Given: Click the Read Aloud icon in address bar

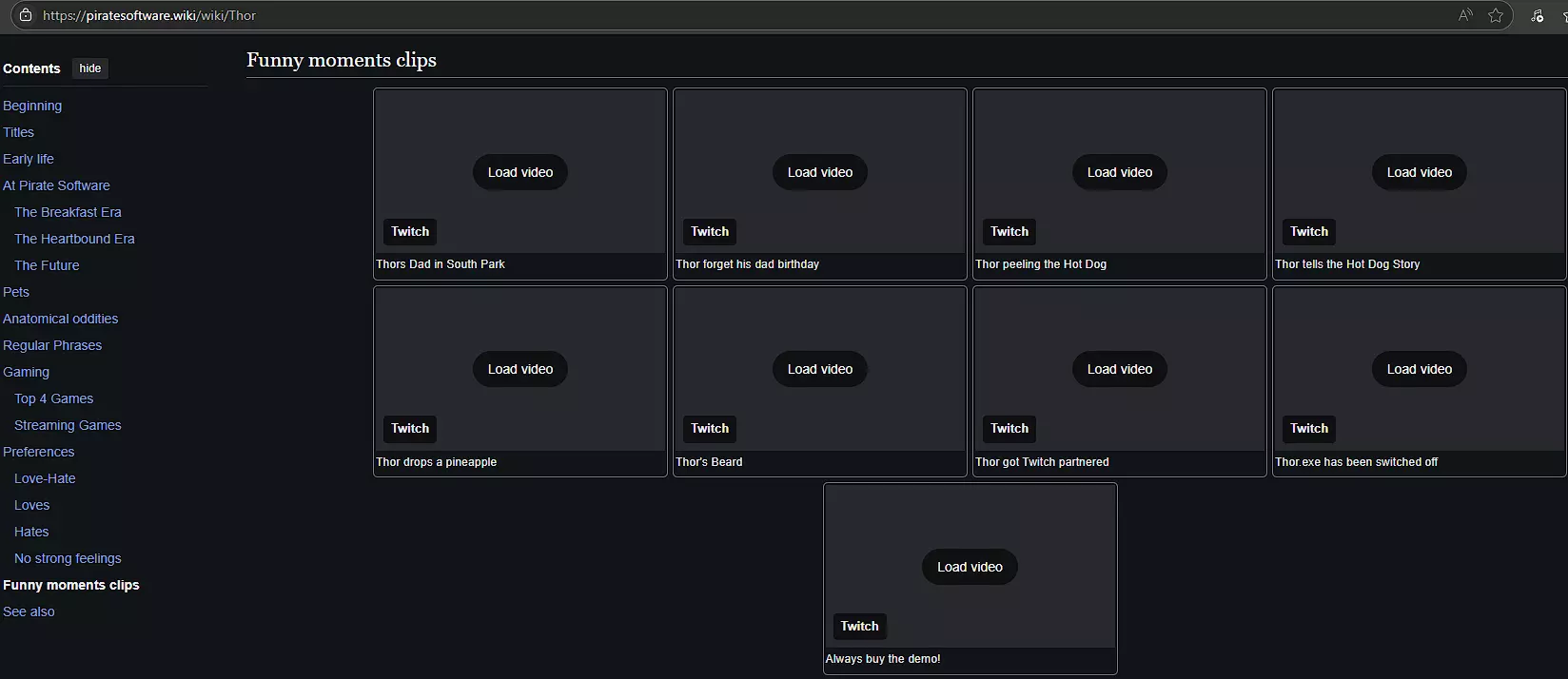Looking at the screenshot, I should [x=1465, y=15].
